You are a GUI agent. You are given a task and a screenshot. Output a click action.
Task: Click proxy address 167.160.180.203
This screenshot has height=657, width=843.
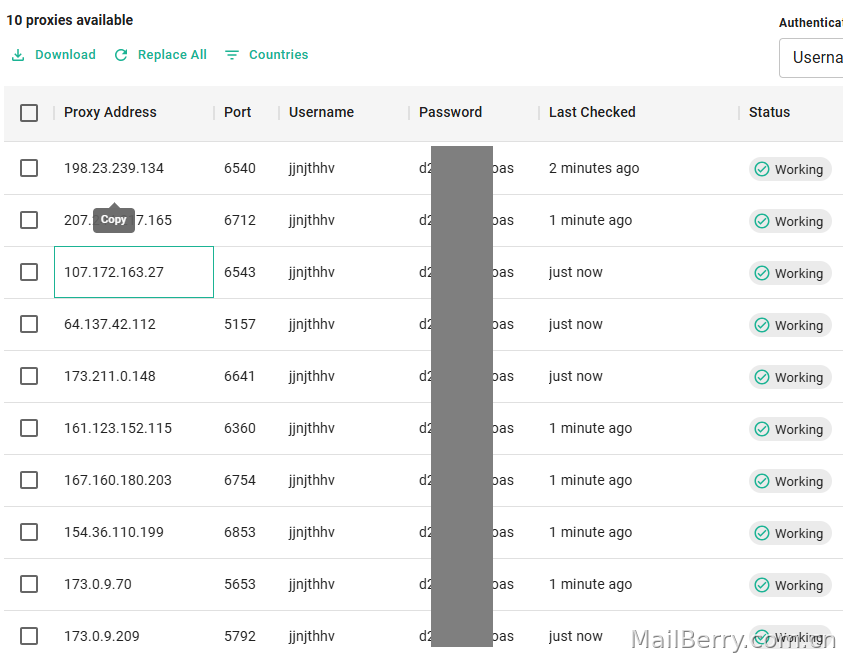pos(118,480)
